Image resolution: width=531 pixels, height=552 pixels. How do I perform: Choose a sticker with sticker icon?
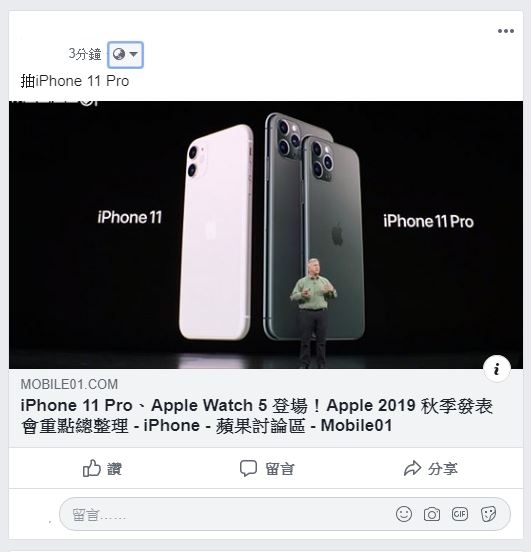point(488,514)
